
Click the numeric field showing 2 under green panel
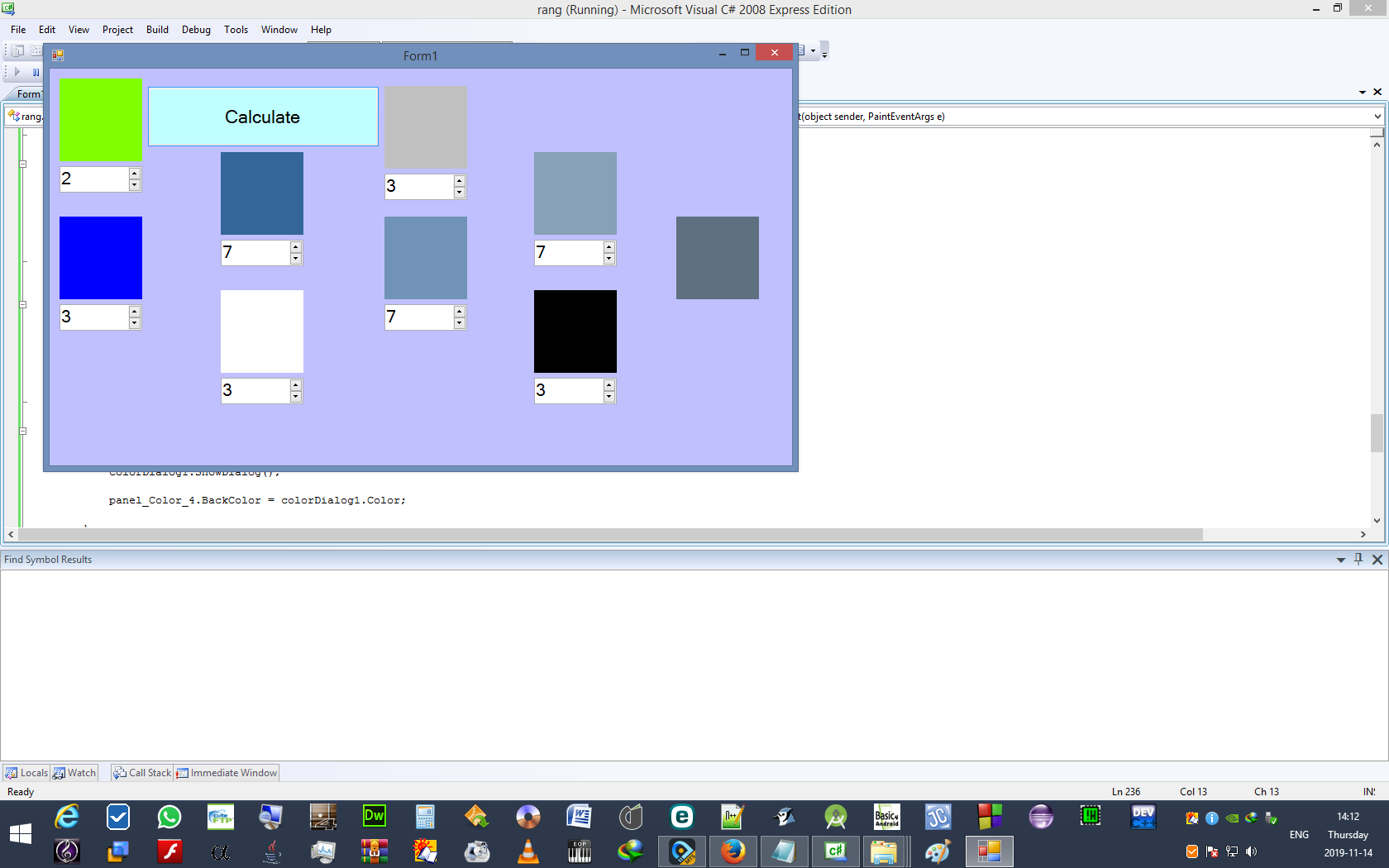[94, 179]
